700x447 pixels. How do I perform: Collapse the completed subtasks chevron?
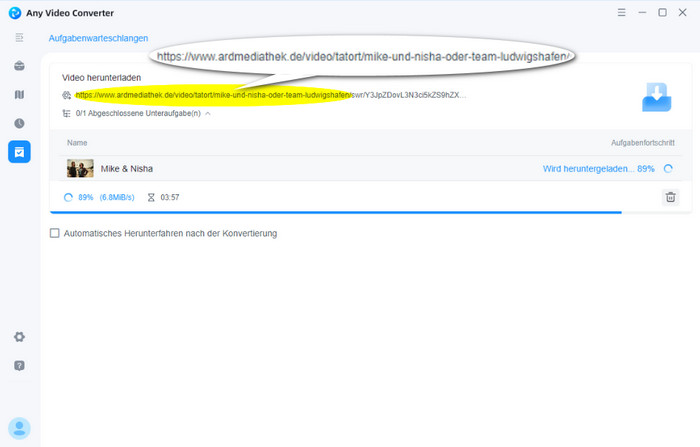208,113
